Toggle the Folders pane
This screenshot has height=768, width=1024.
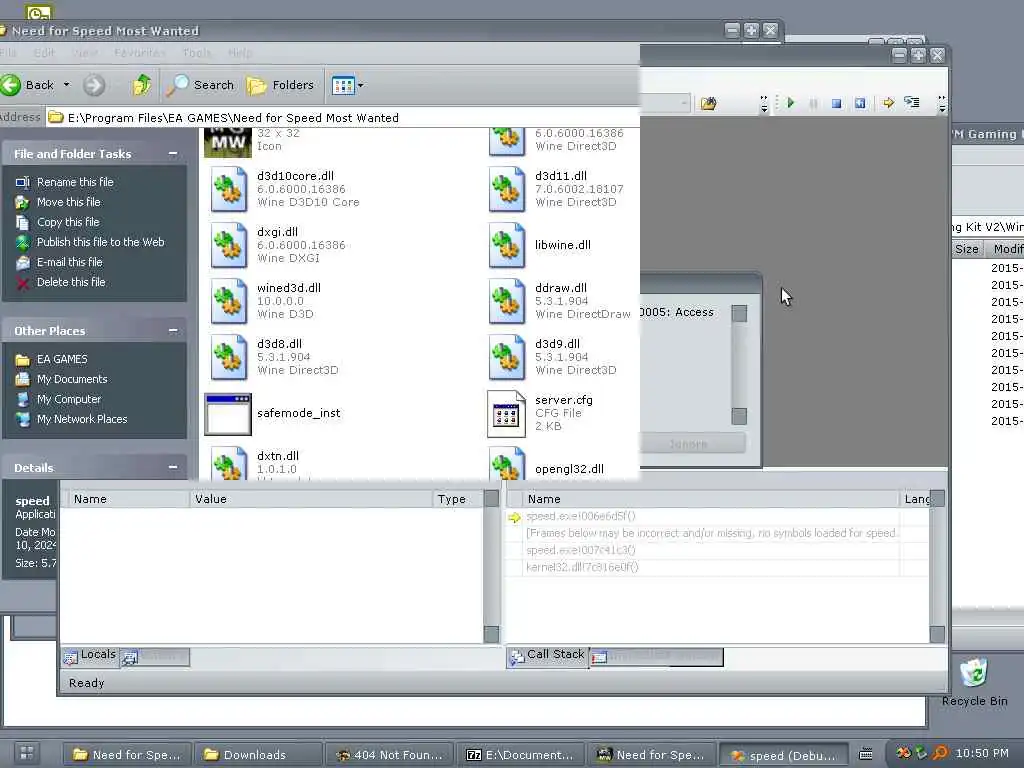tap(280, 85)
